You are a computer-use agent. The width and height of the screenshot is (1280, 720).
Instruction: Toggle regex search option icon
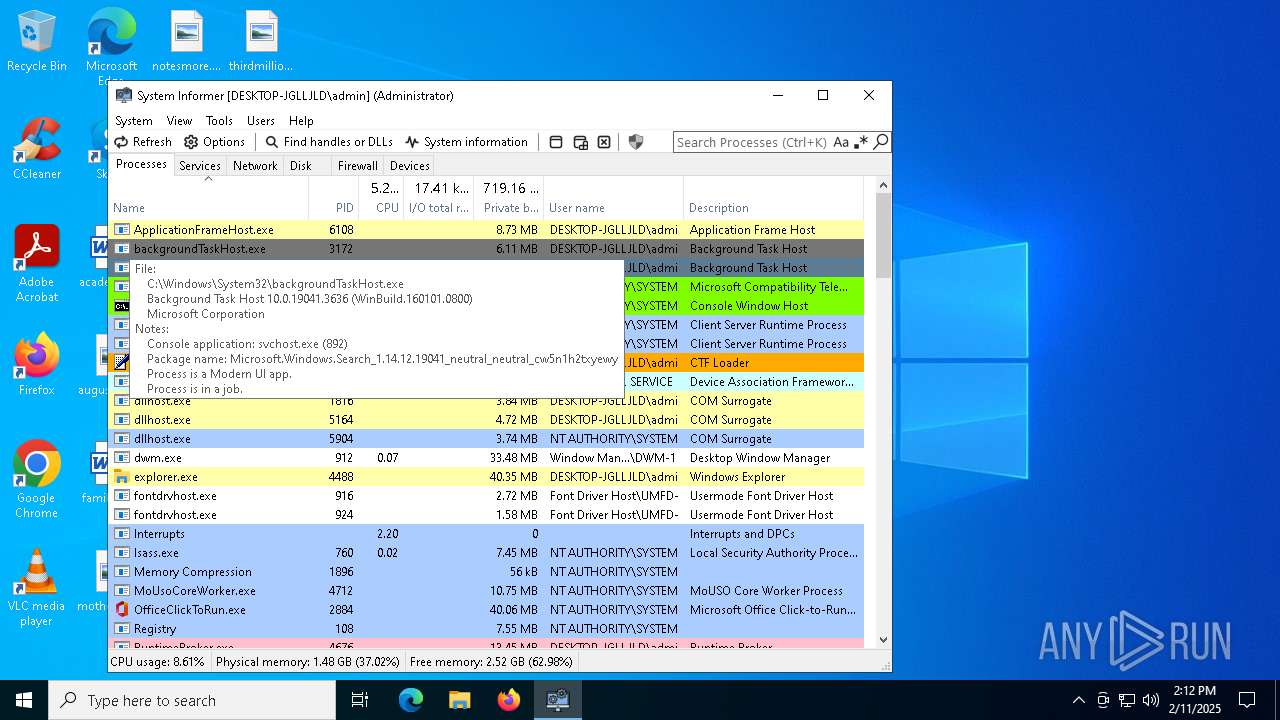coord(861,142)
